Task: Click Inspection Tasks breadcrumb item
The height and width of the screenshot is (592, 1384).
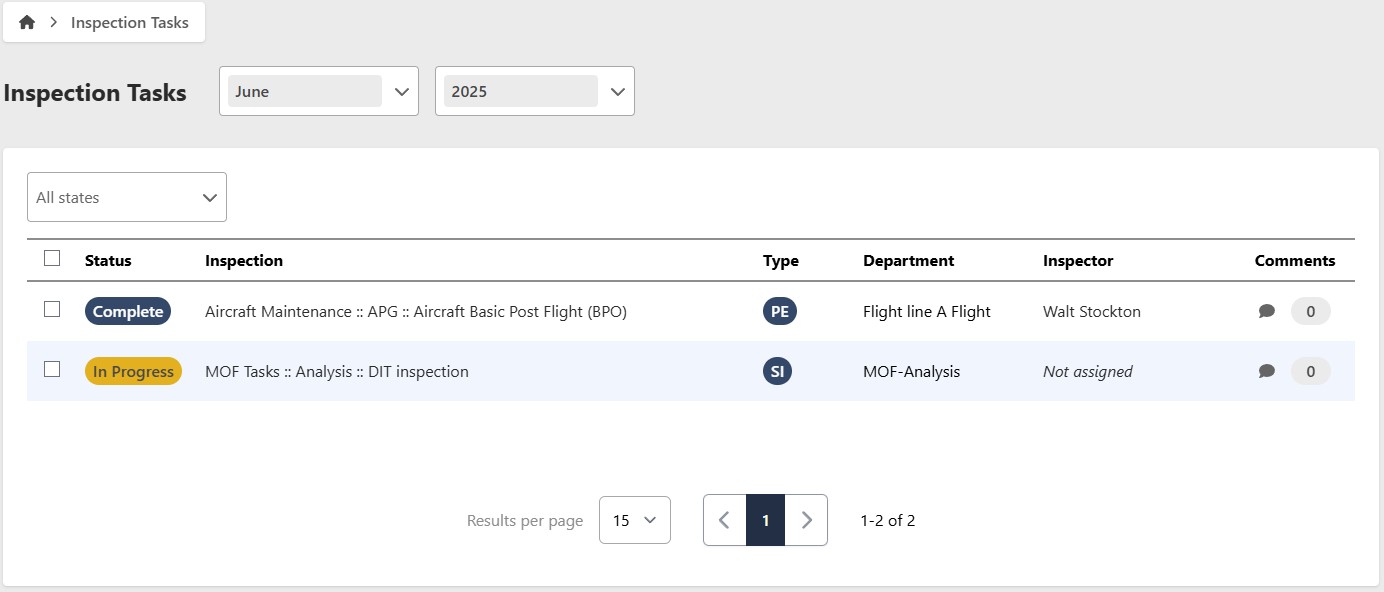Action: 129,22
